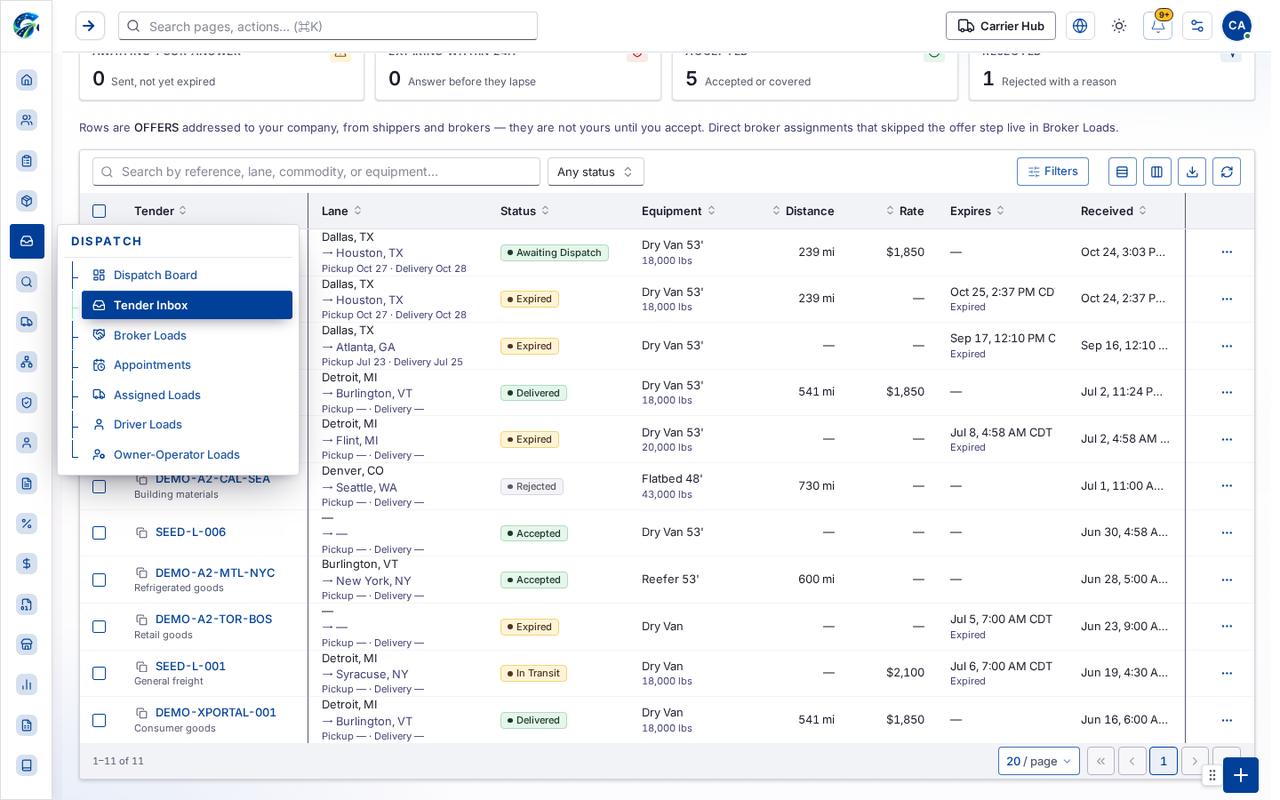Click the download export icon
This screenshot has width=1280, height=800.
coord(1192,172)
